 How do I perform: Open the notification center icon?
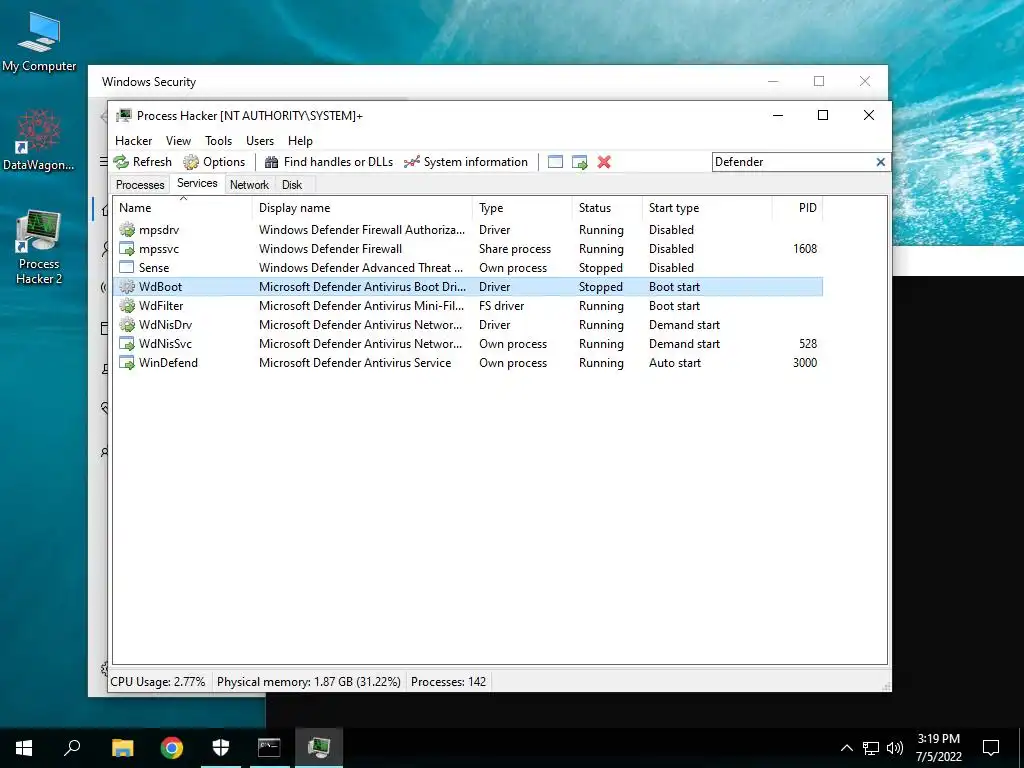[x=991, y=748]
